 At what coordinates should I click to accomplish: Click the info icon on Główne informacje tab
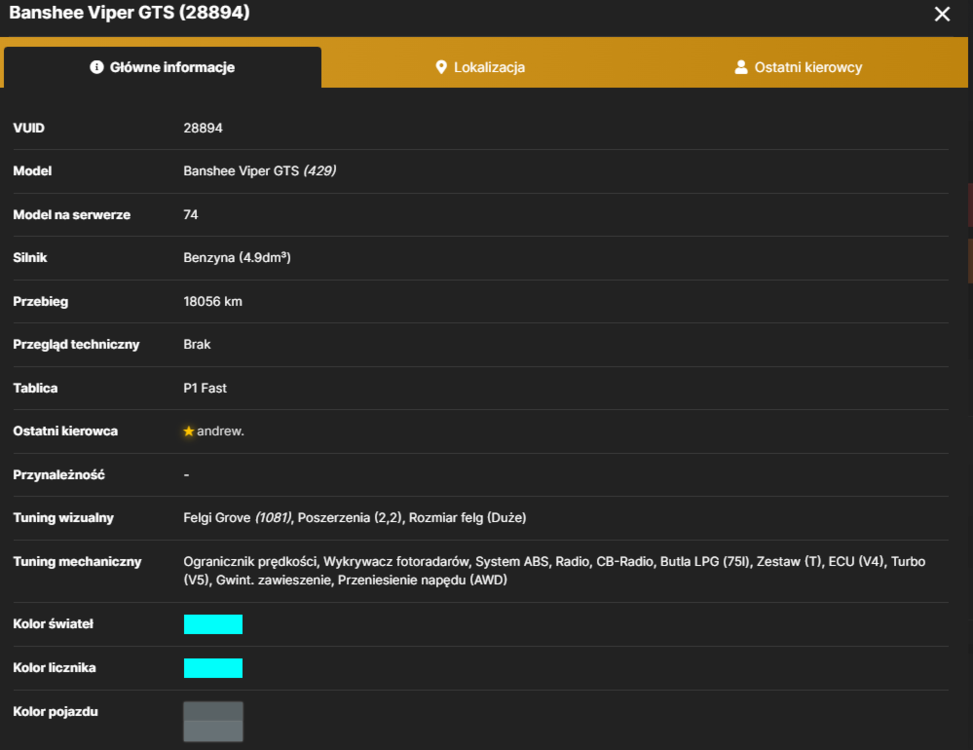pyautogui.click(x=96, y=67)
